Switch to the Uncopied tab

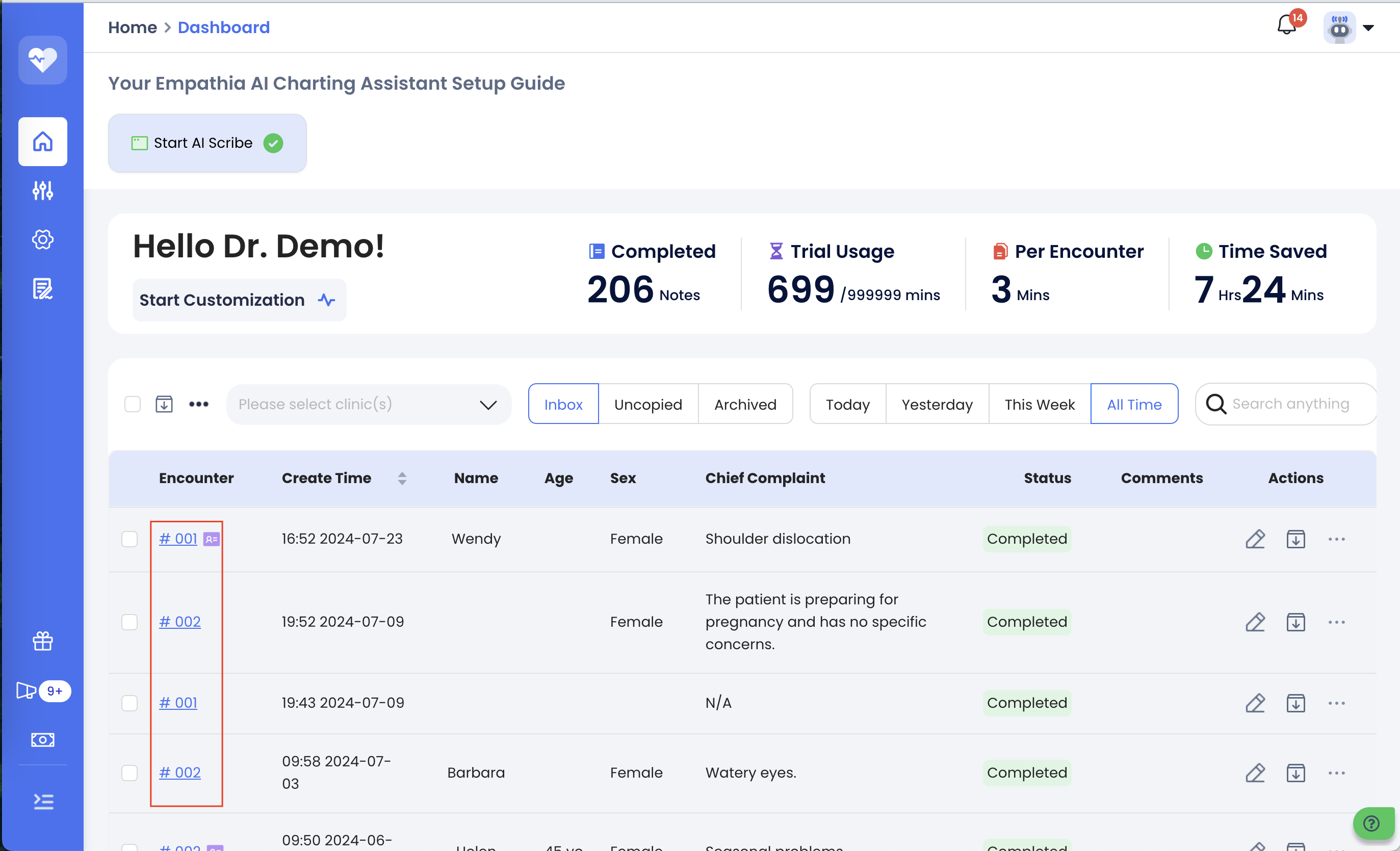[x=647, y=404]
